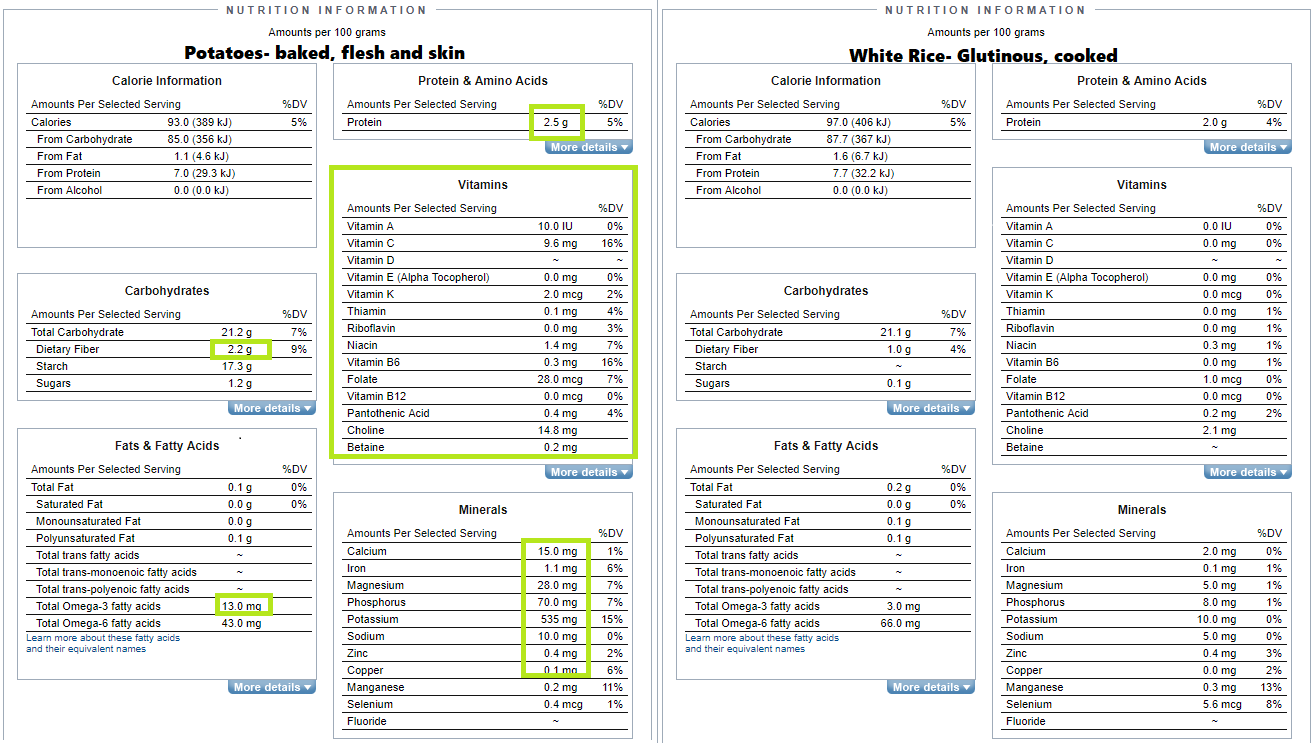Viewport: 1311px width, 756px height.
Task: Select the White Rice protein amount '2.0 g'
Action: pos(1215,122)
